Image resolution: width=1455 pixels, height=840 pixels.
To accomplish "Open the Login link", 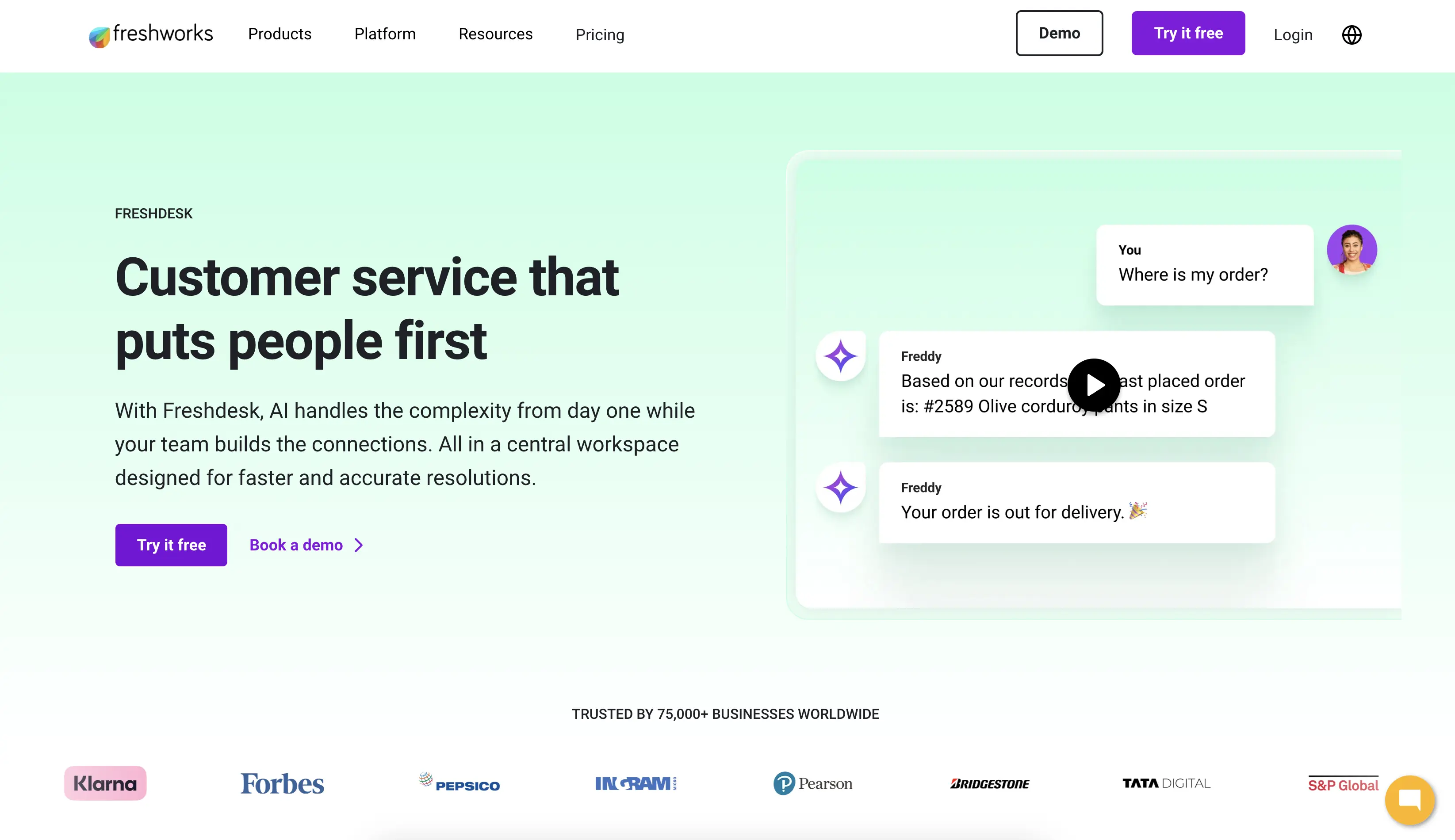I will pyautogui.click(x=1292, y=34).
